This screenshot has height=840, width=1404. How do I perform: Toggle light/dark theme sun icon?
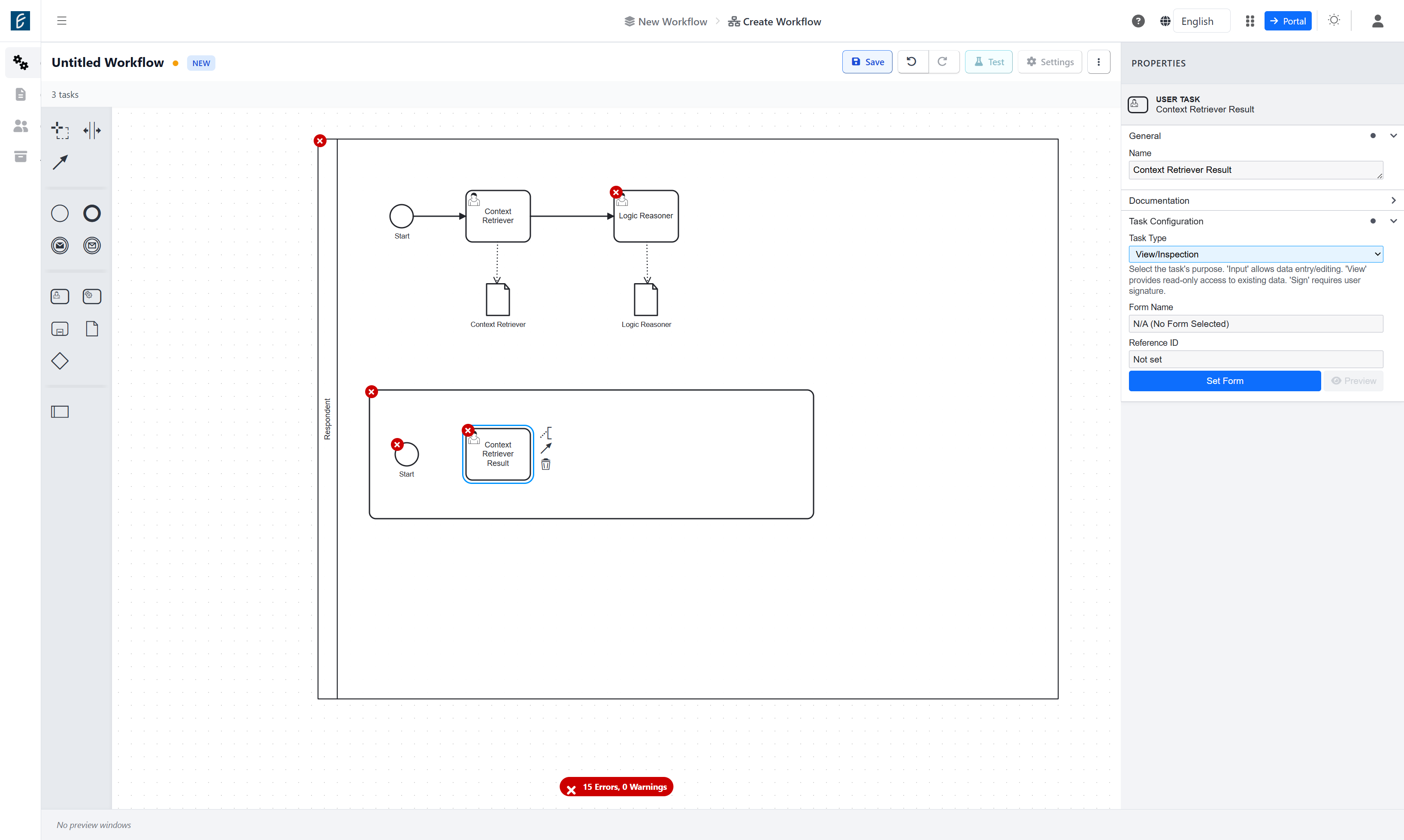[1334, 20]
